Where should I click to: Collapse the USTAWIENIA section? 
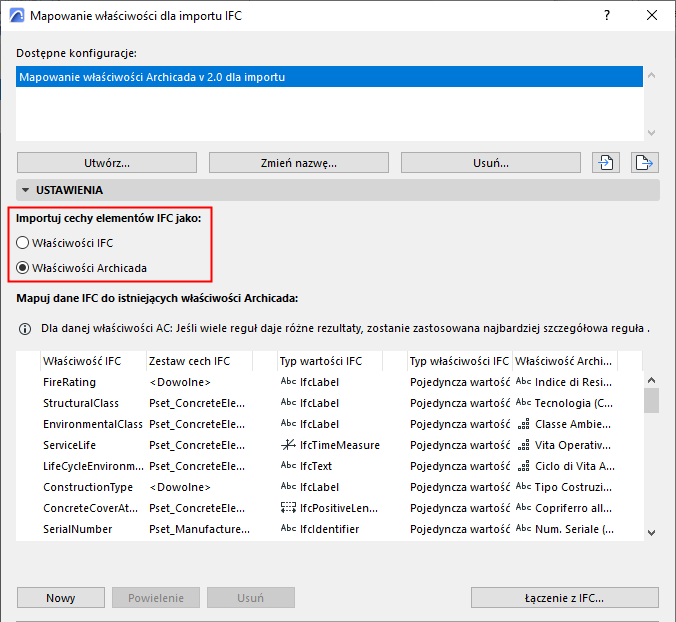[x=25, y=190]
